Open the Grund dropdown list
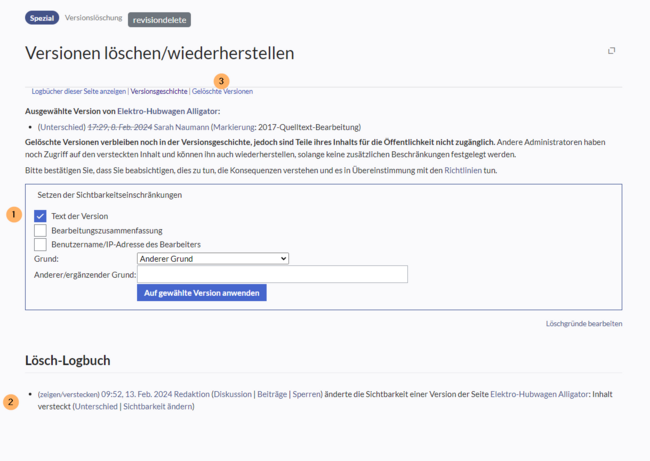The image size is (650, 461). coord(212,258)
